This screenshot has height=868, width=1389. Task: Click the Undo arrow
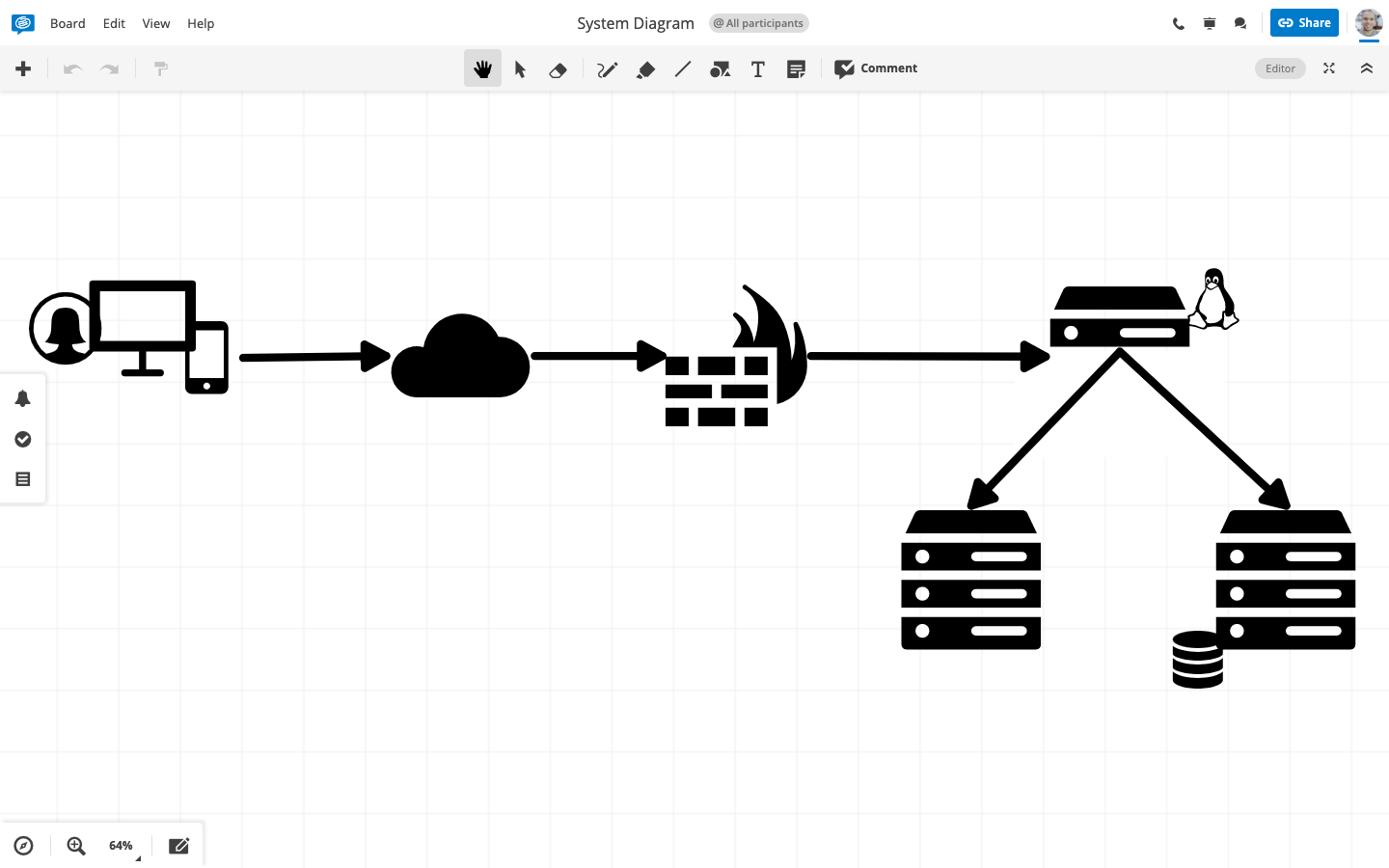[x=72, y=68]
